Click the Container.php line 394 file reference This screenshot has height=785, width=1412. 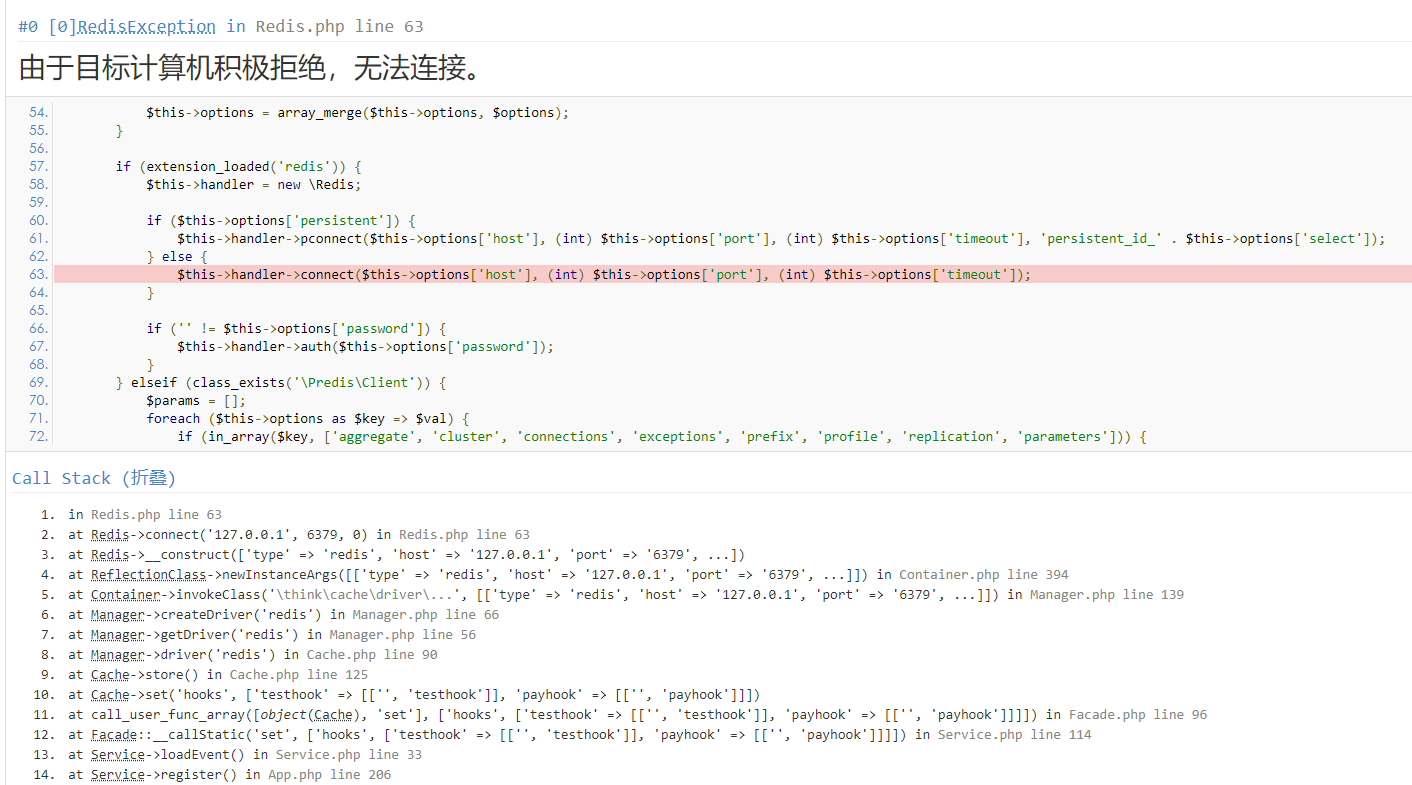[x=983, y=574]
